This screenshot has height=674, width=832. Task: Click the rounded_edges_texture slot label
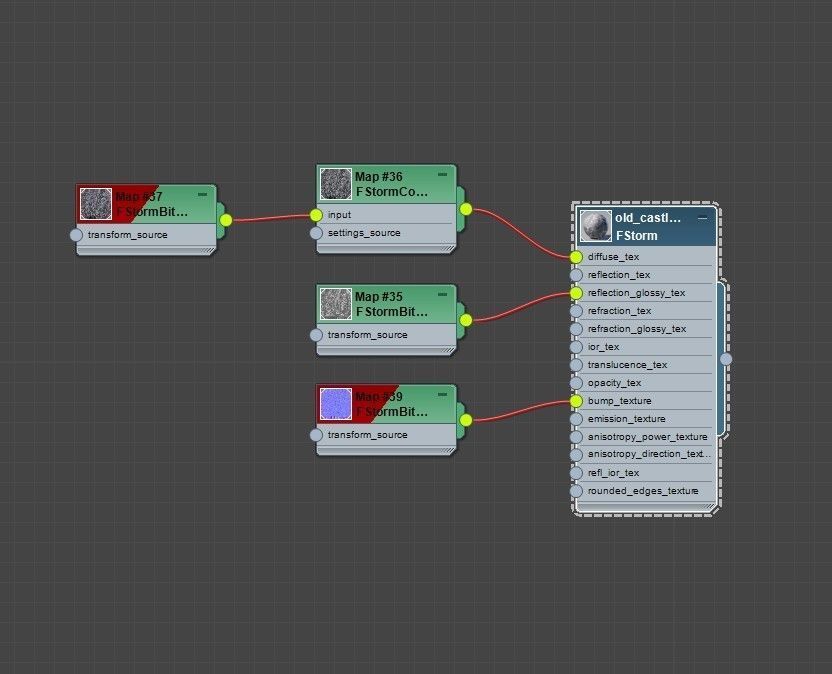(643, 491)
